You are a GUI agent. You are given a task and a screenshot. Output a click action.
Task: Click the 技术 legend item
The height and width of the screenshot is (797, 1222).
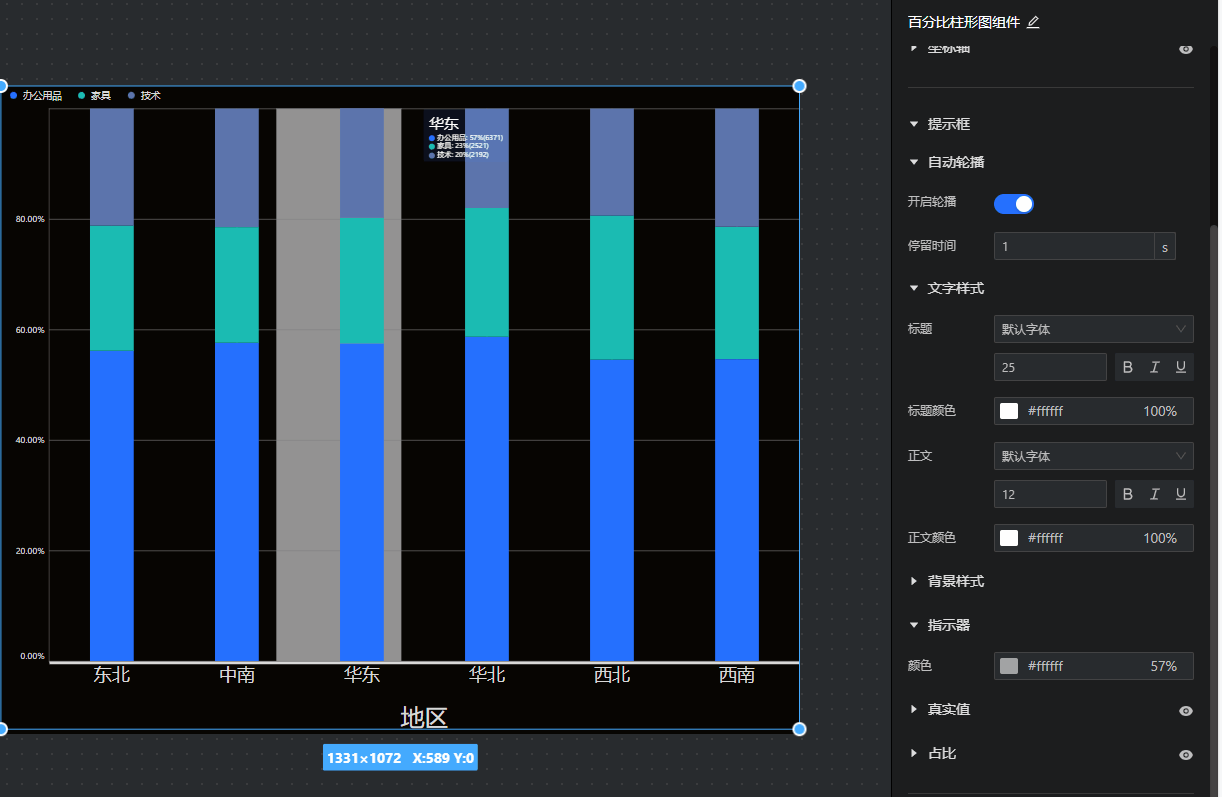[x=144, y=96]
